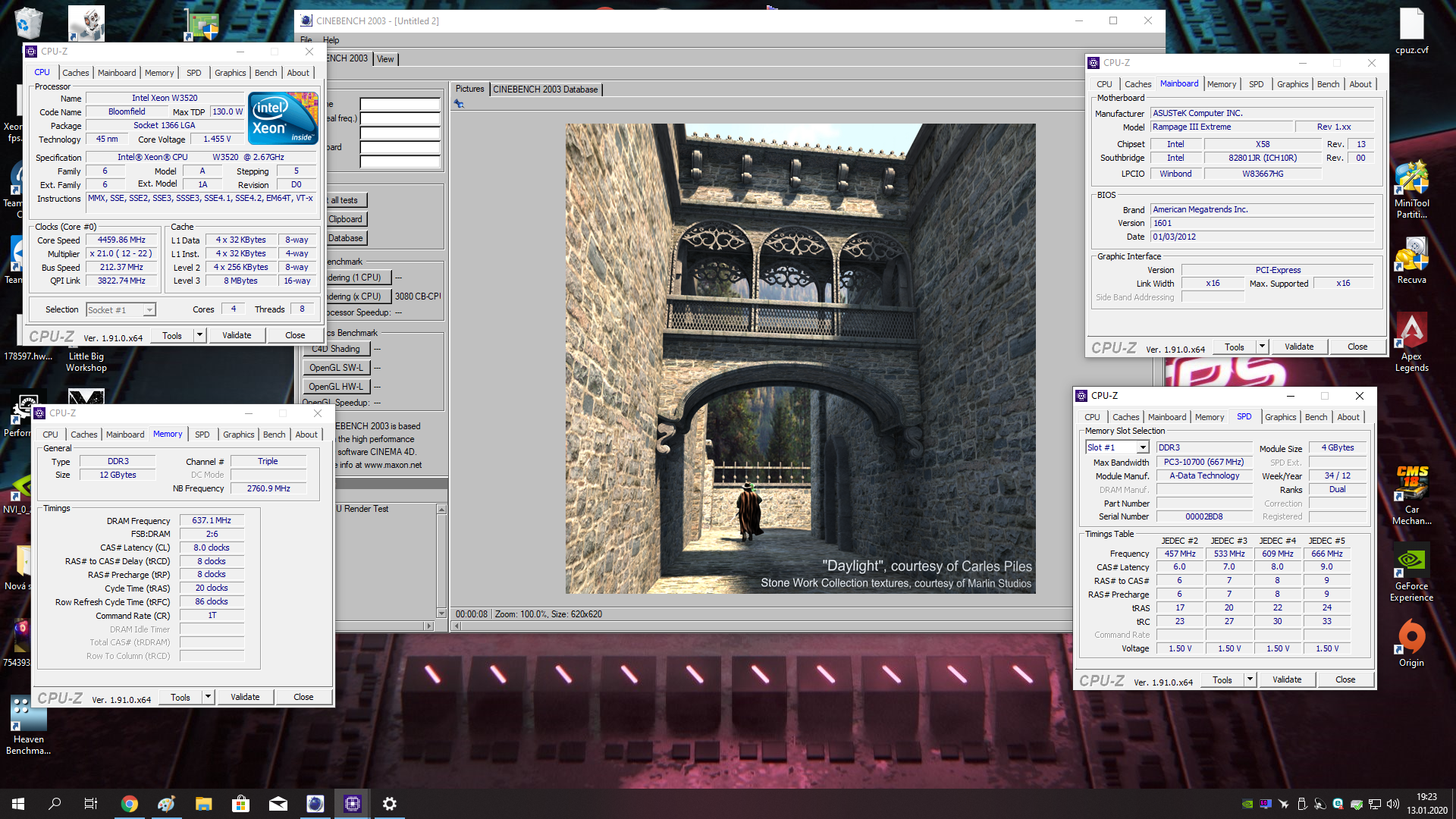
Task: Click the Rampage III Extreme model field
Action: (1221, 127)
